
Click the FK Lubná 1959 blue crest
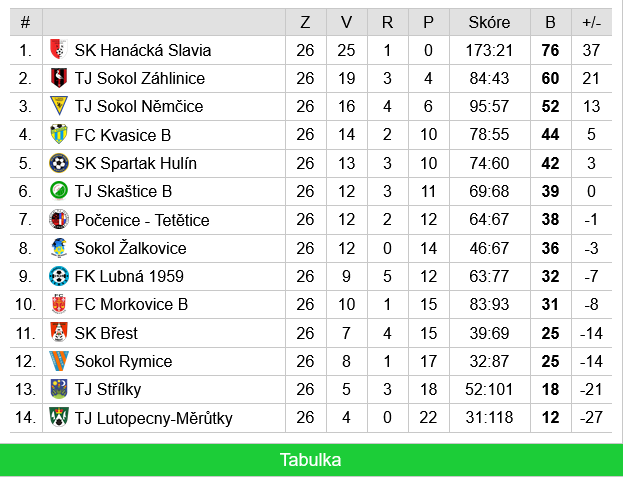click(x=59, y=276)
